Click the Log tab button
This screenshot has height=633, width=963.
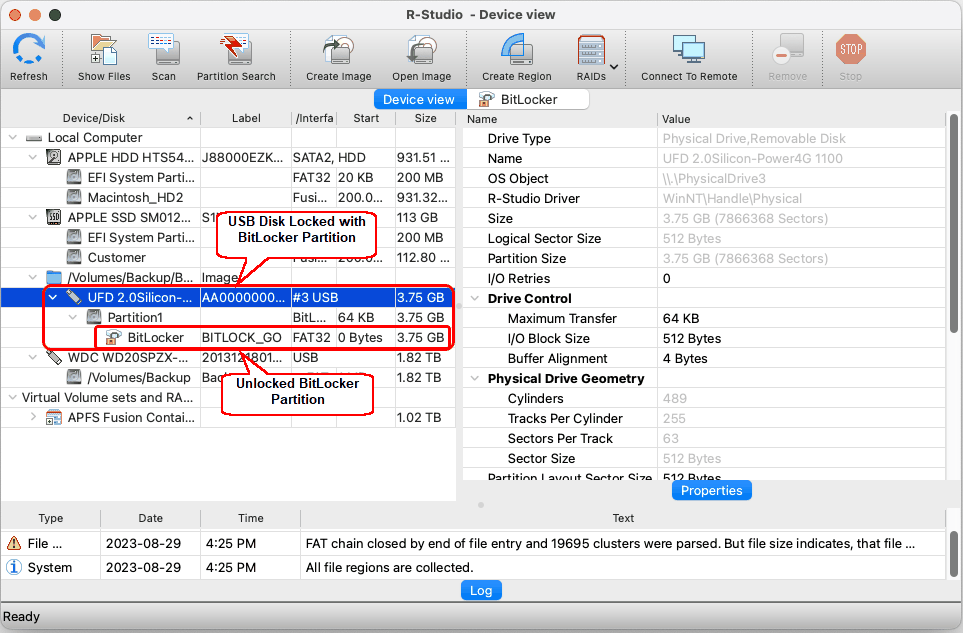click(481, 591)
